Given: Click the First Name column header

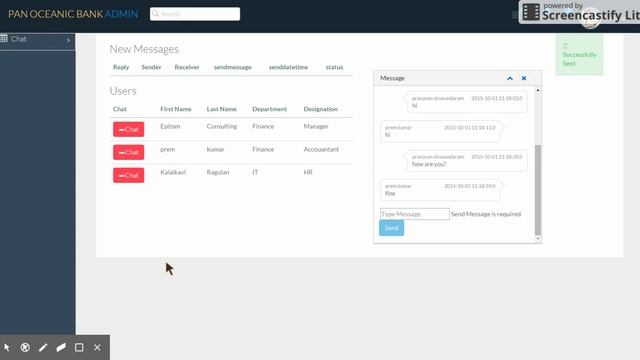Looking at the screenshot, I should 176,109.
